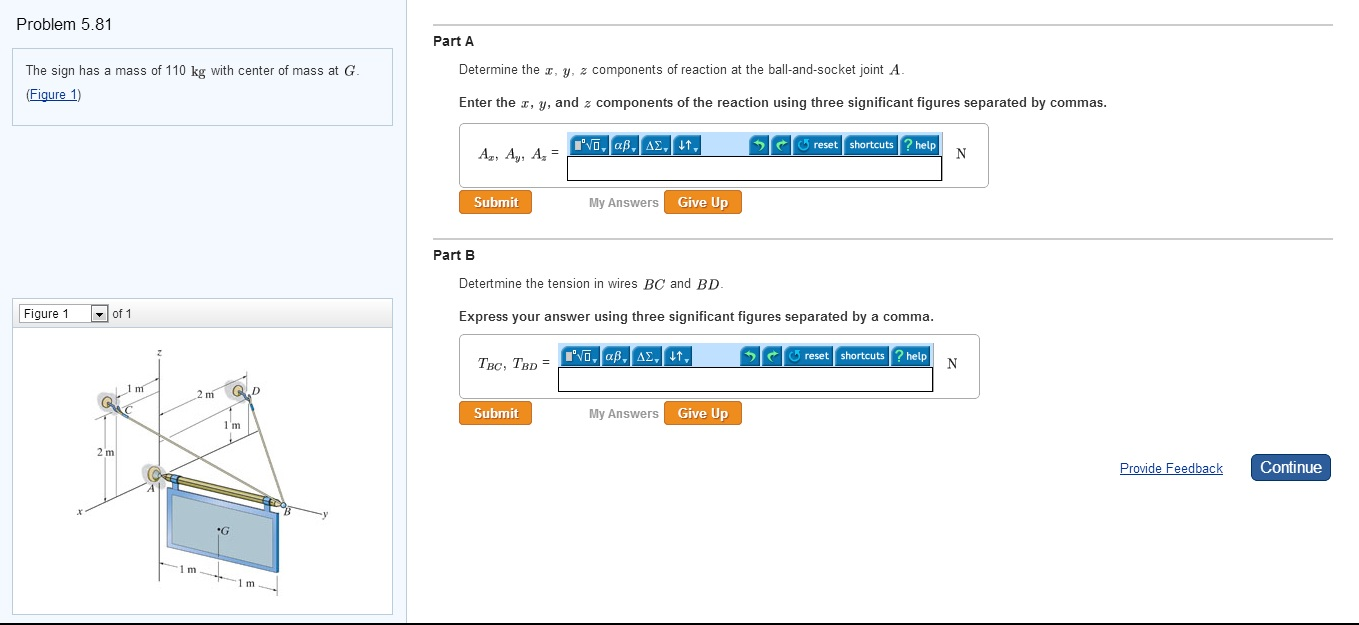Reset the Part A answer box

pyautogui.click(x=817, y=145)
